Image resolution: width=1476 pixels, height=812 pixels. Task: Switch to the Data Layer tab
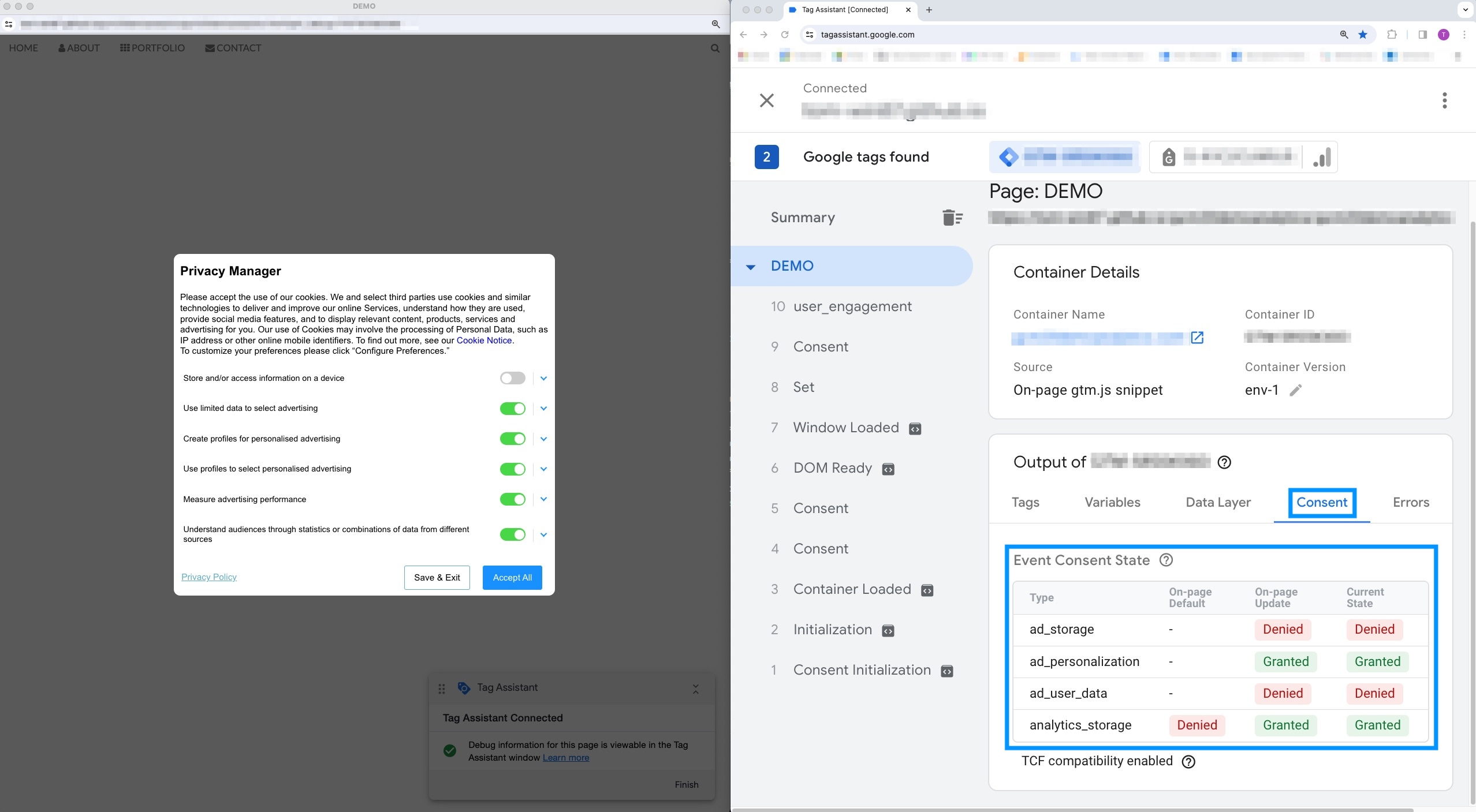(1218, 502)
